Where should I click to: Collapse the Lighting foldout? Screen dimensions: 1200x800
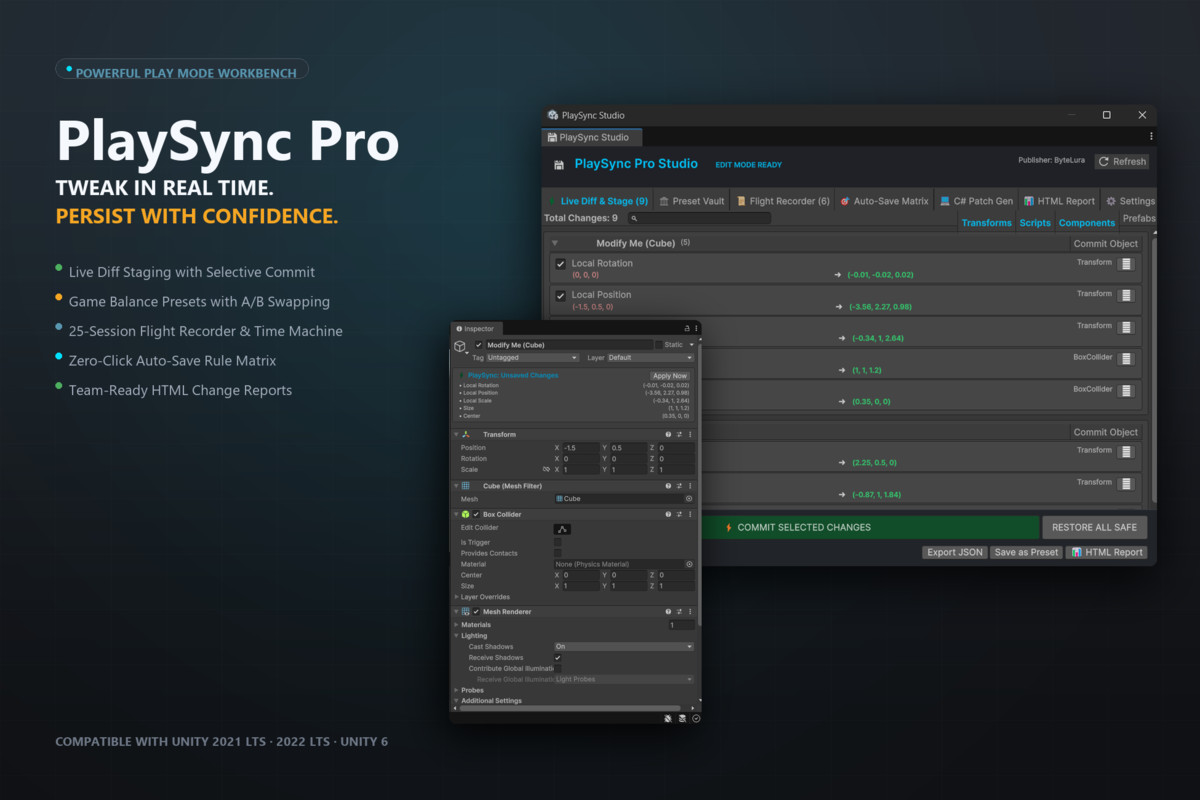tap(457, 636)
